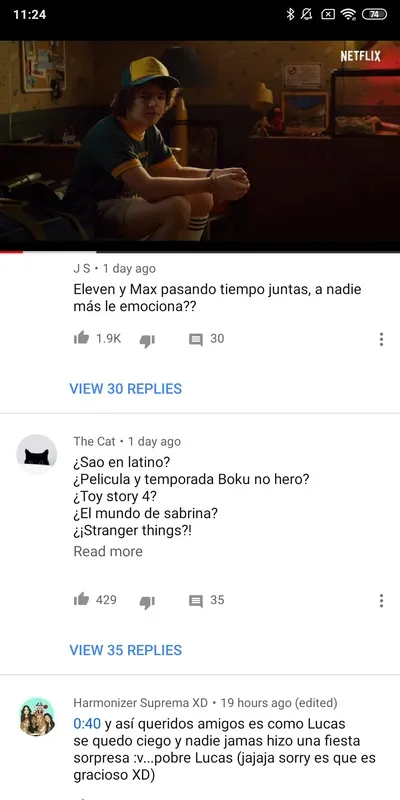Open more options for J S comment
400x800 pixels.
(381, 339)
